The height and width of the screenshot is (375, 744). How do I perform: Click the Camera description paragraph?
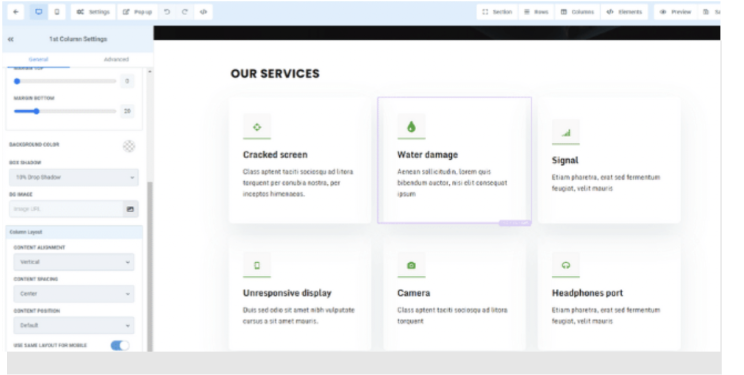click(x=452, y=316)
